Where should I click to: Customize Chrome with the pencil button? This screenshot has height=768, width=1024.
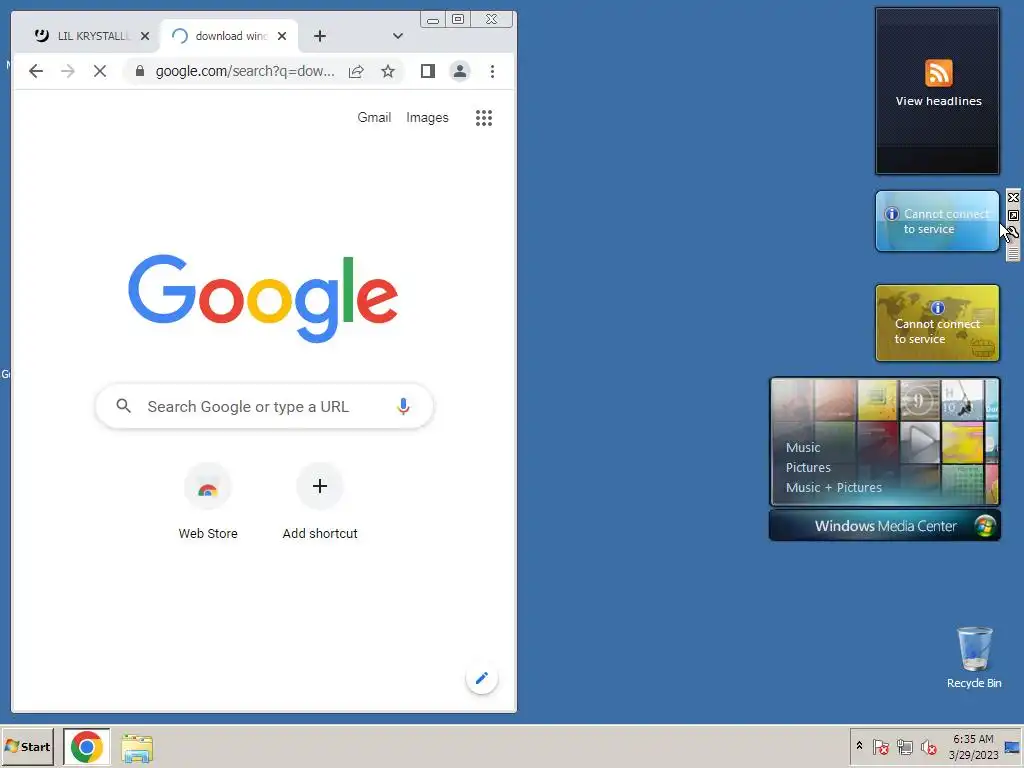(482, 679)
